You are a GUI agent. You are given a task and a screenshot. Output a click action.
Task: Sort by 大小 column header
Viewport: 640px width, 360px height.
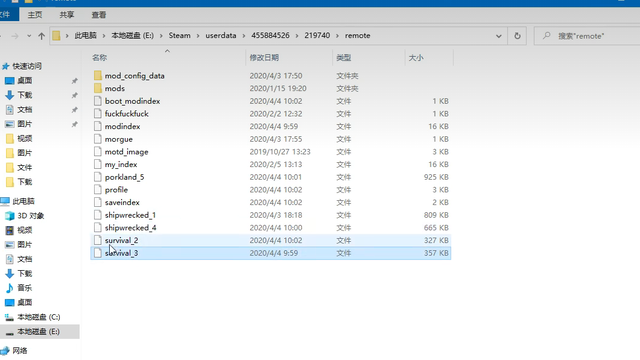tap(416, 58)
